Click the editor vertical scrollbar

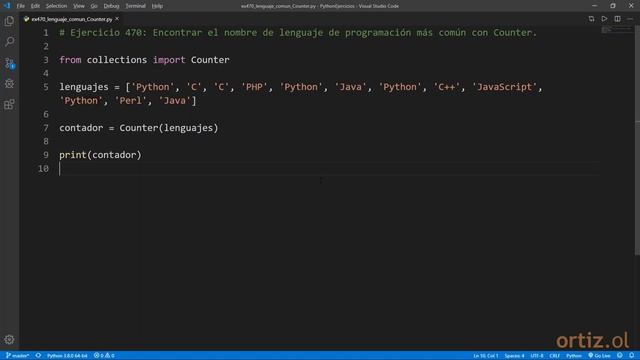(637, 141)
